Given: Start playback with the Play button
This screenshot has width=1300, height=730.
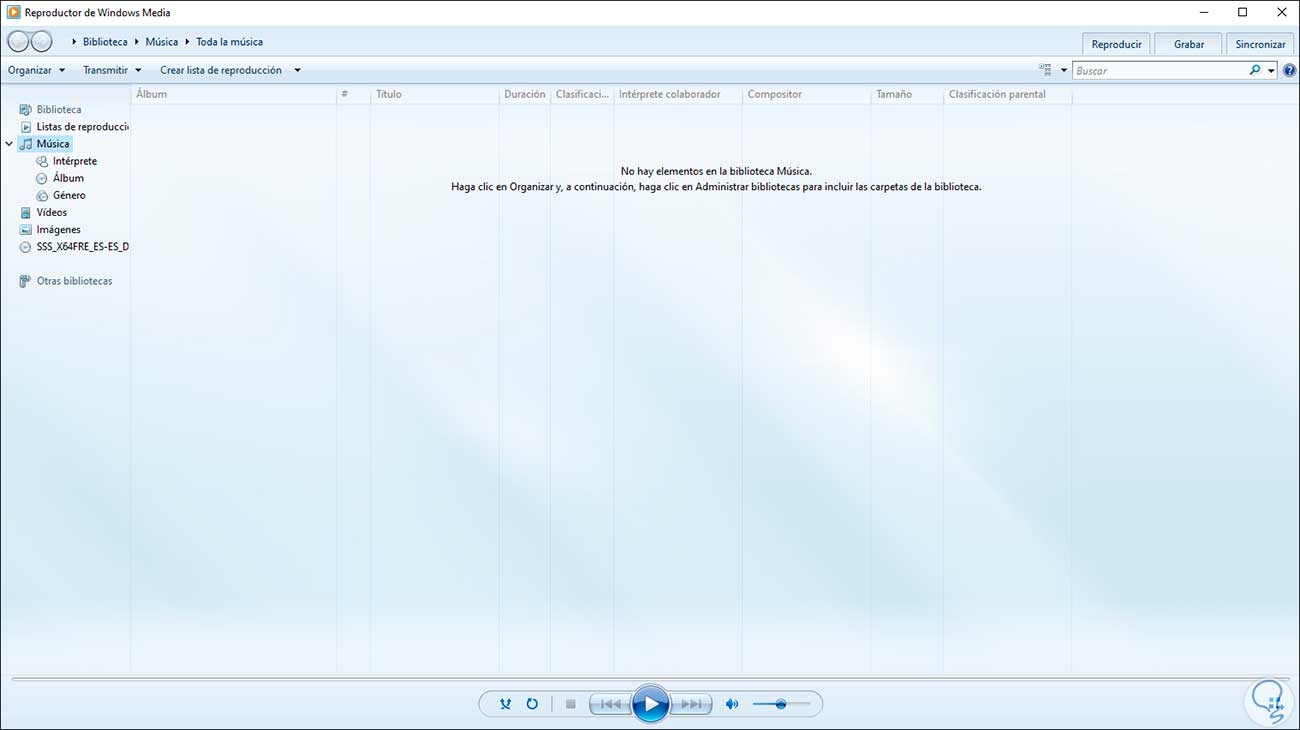Looking at the screenshot, I should point(651,704).
